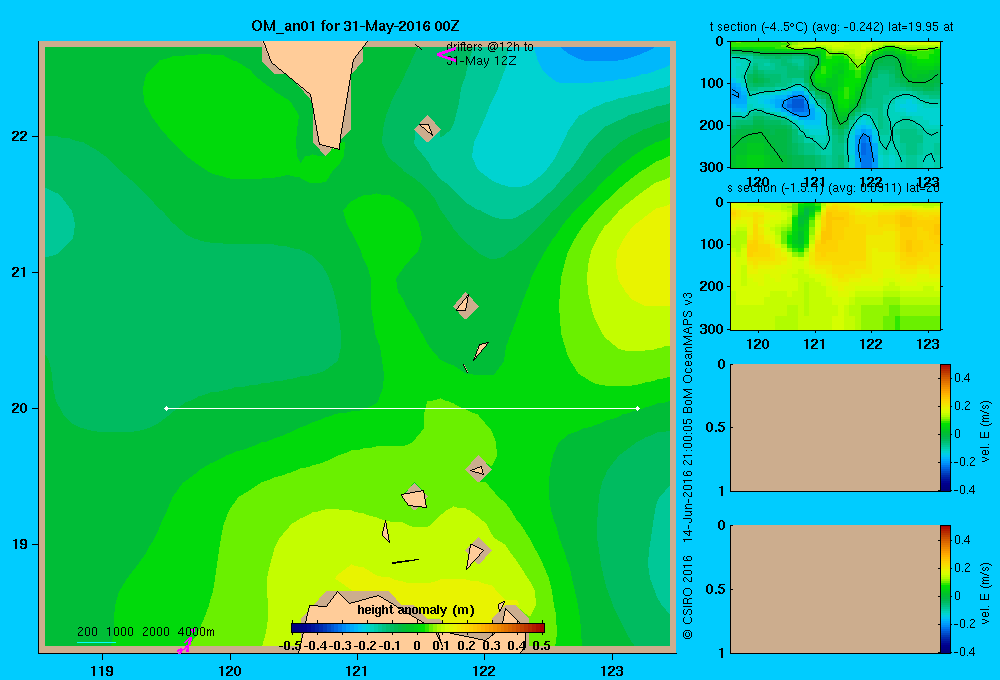Click the main map latitude label '22'

tap(20, 136)
